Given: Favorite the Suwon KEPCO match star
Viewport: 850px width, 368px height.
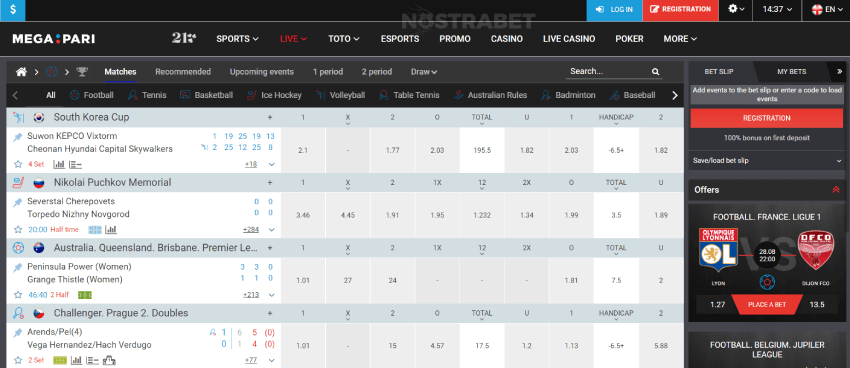Looking at the screenshot, I should [18, 164].
